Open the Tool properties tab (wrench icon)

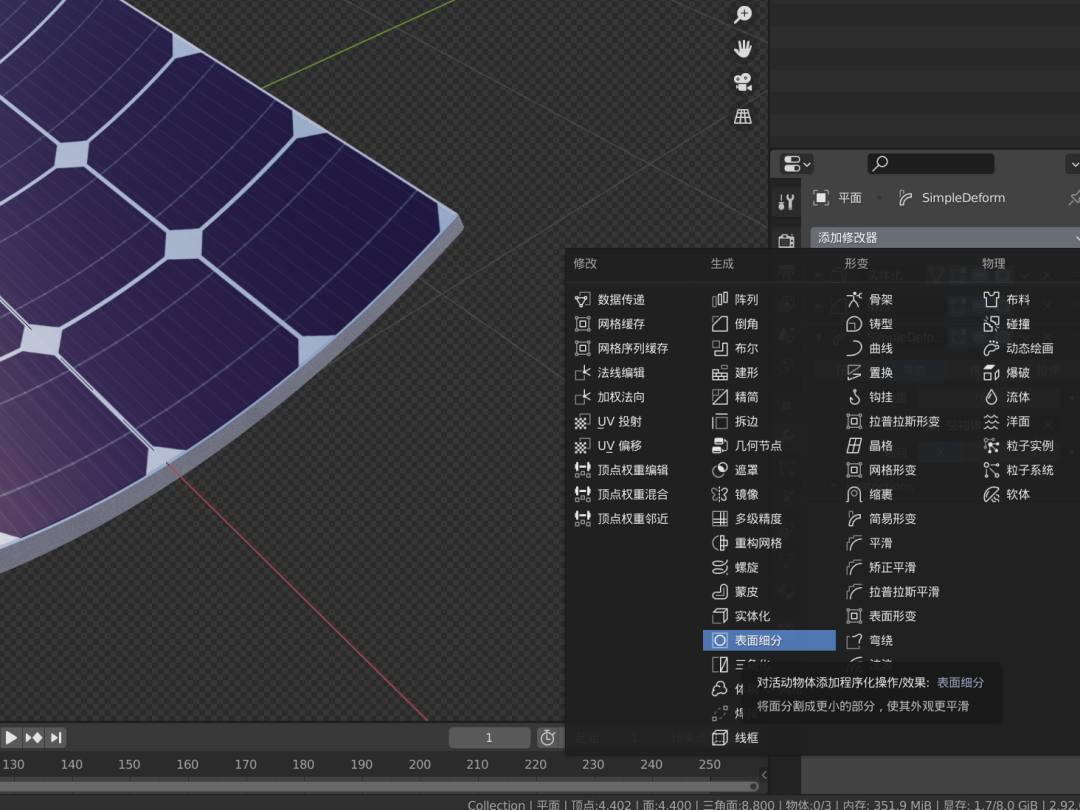pyautogui.click(x=786, y=202)
